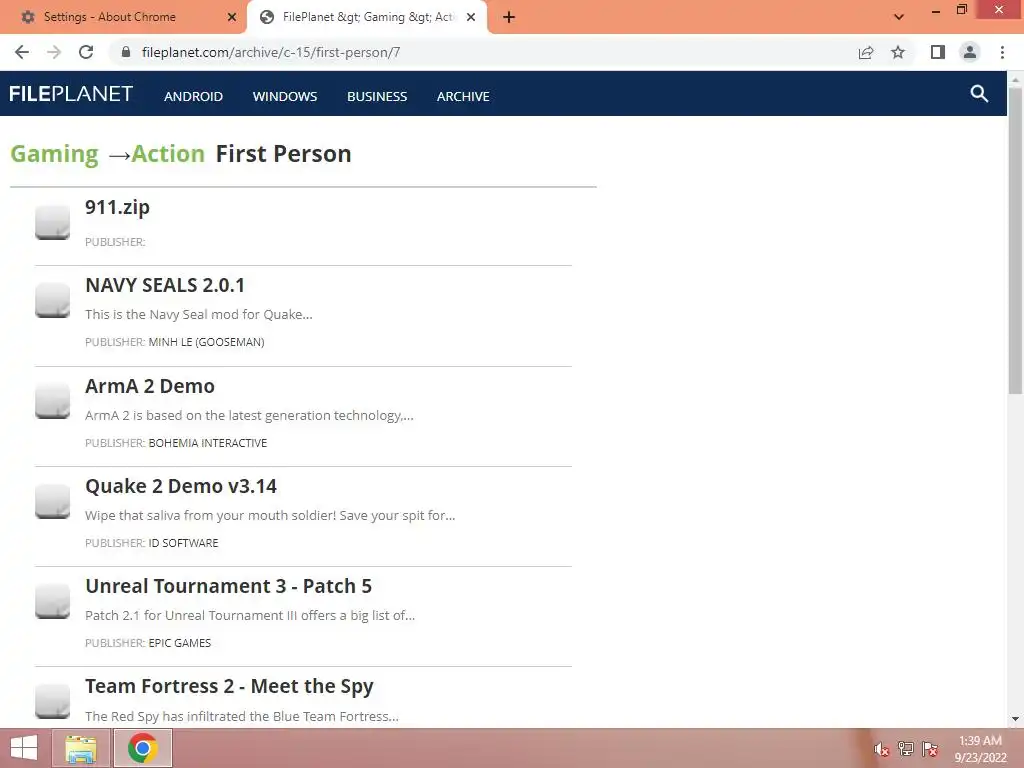
Task: Open FilePlanet site search magnifier
Action: pos(979,93)
